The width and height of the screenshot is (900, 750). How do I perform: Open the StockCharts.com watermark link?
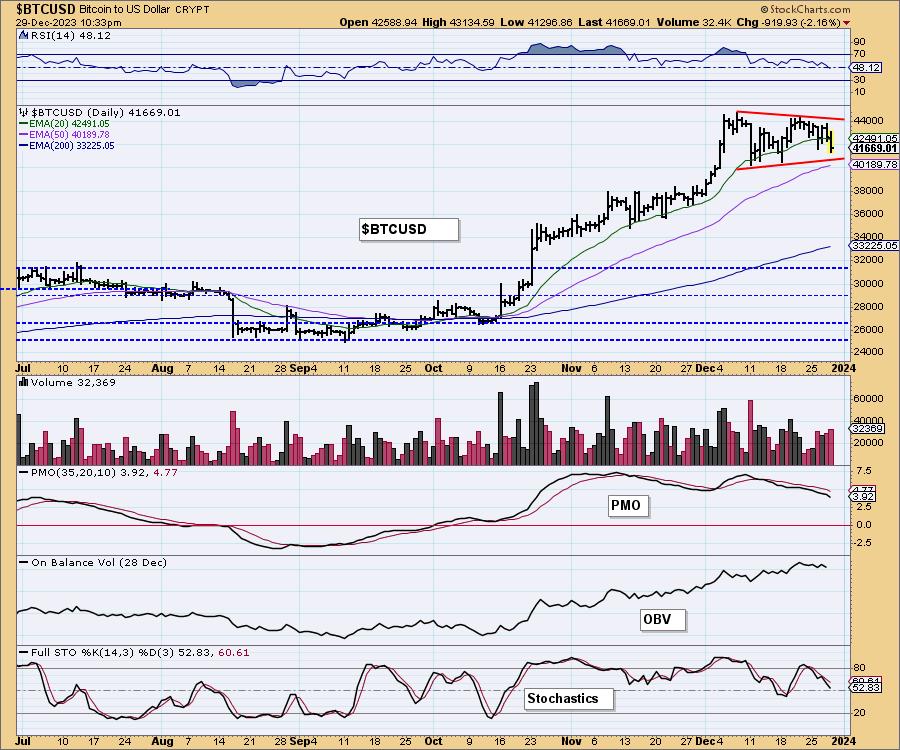[x=810, y=9]
